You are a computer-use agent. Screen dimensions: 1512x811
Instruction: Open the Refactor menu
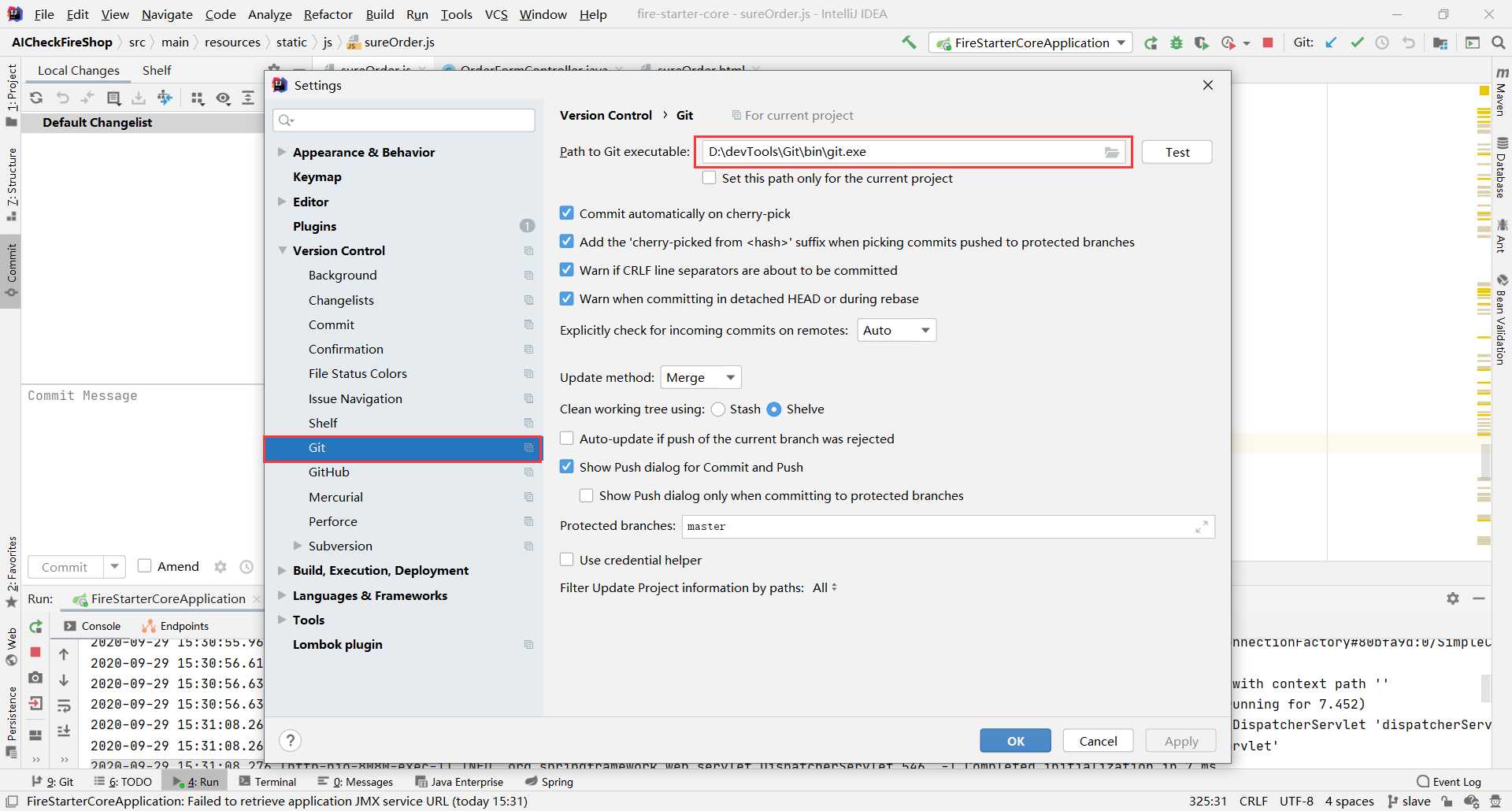(x=328, y=14)
